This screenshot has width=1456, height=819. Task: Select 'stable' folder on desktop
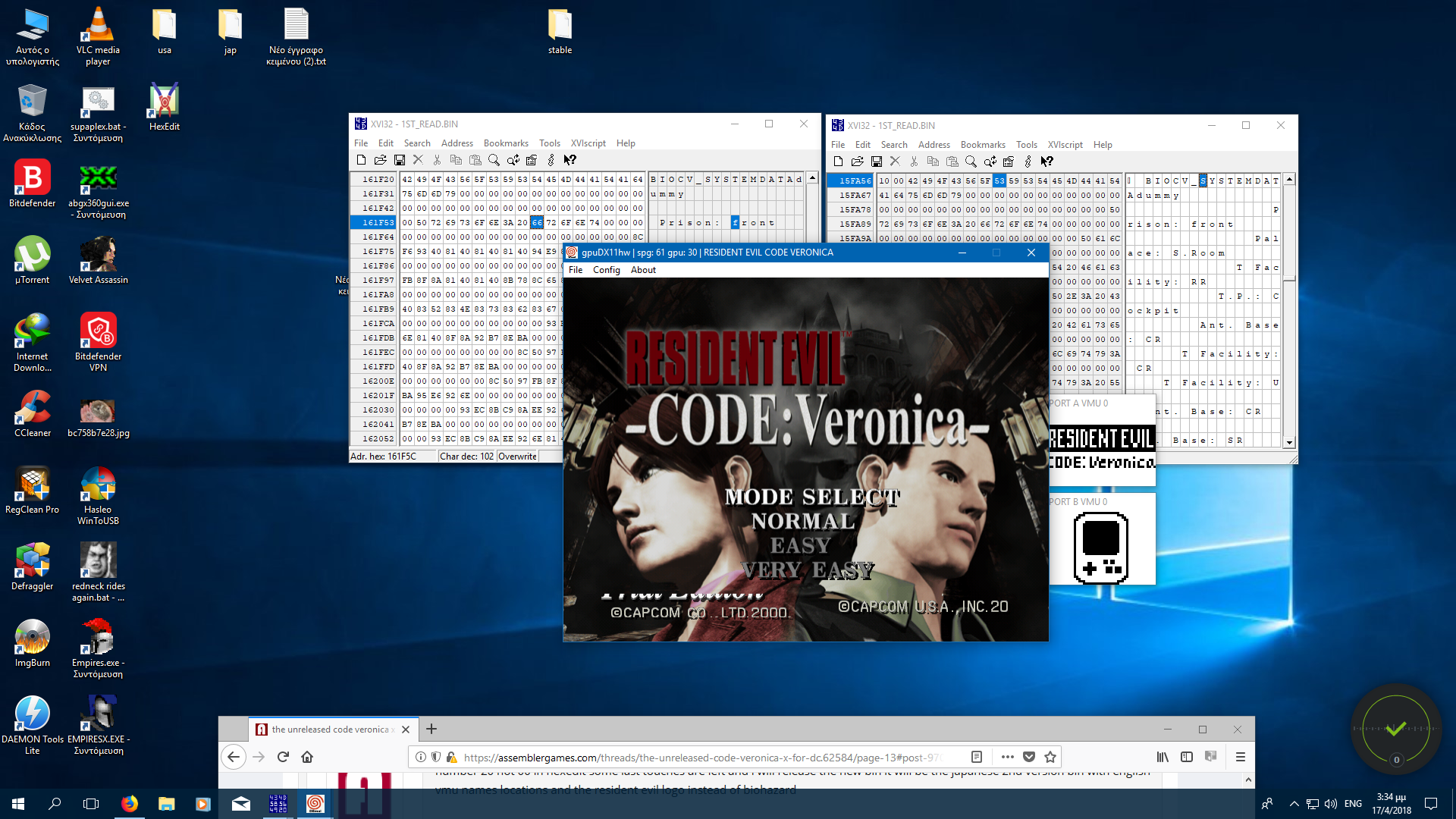point(560,32)
